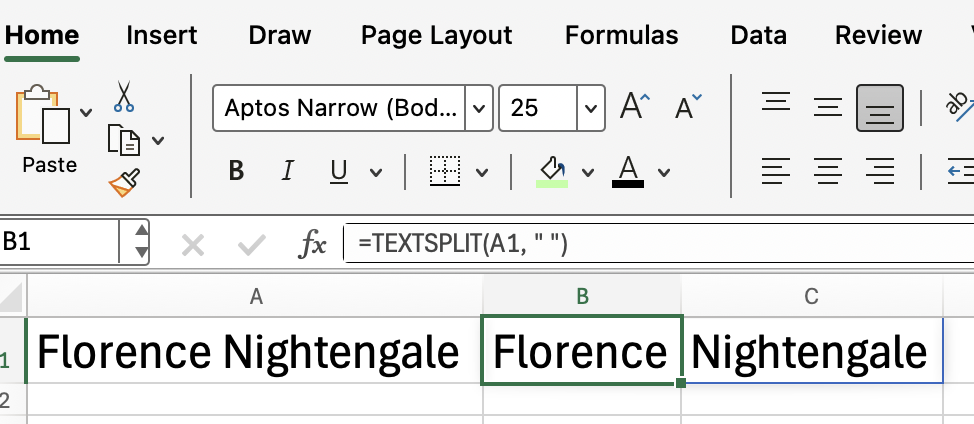
Task: Apply the fill color paint bucket
Action: pyautogui.click(x=552, y=171)
